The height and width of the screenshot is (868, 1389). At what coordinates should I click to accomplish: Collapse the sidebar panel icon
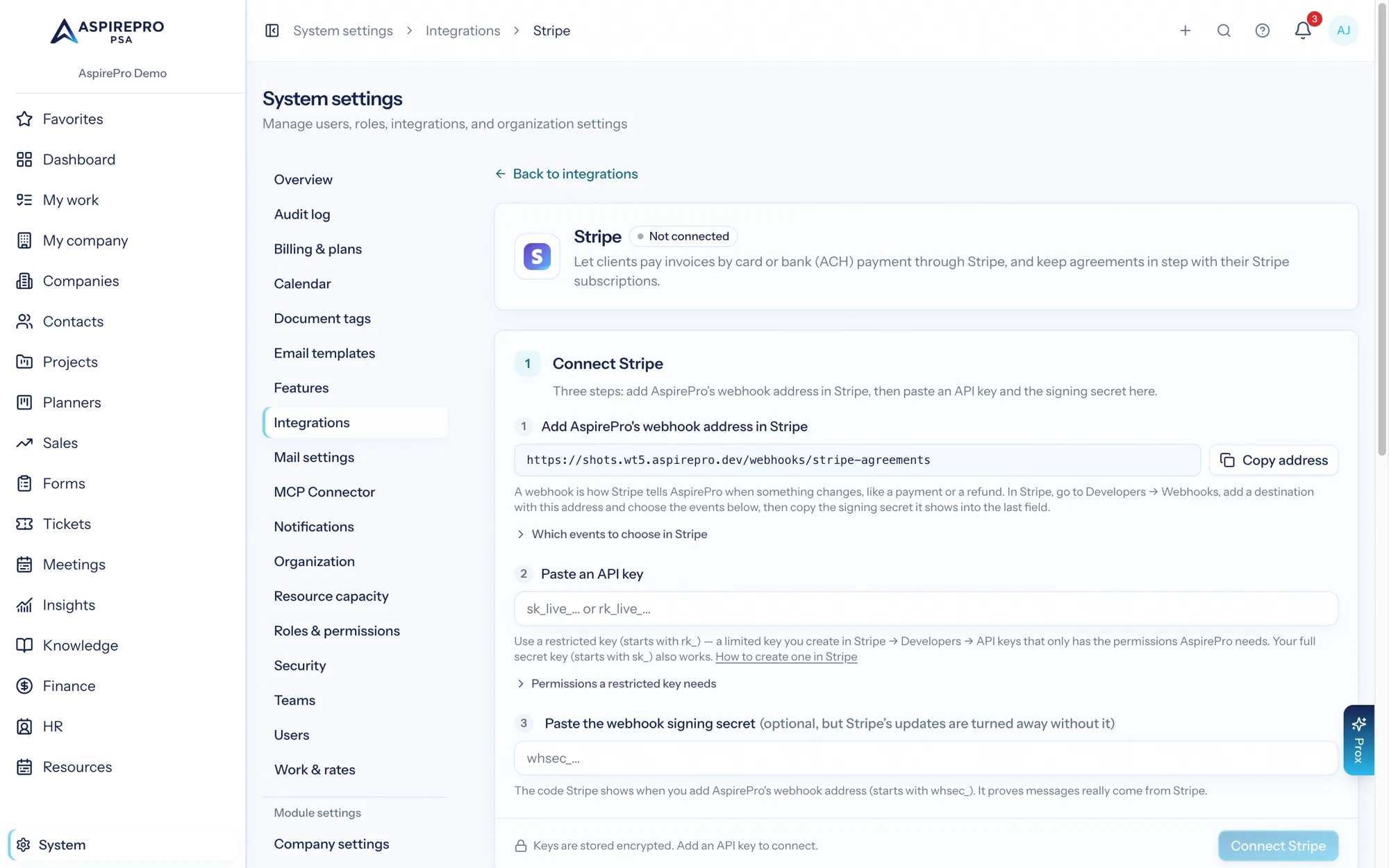[x=272, y=31]
